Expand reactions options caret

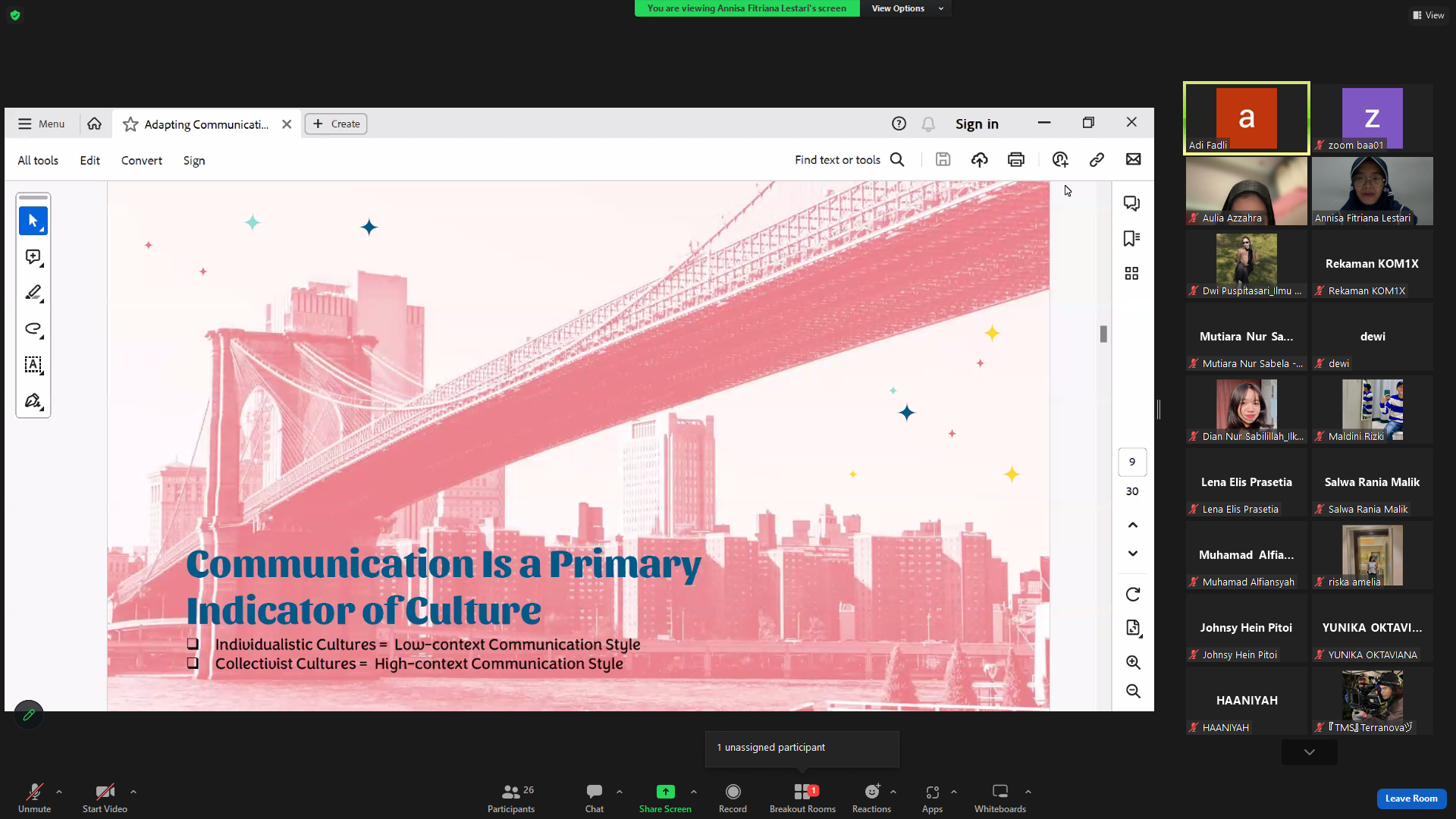(893, 792)
